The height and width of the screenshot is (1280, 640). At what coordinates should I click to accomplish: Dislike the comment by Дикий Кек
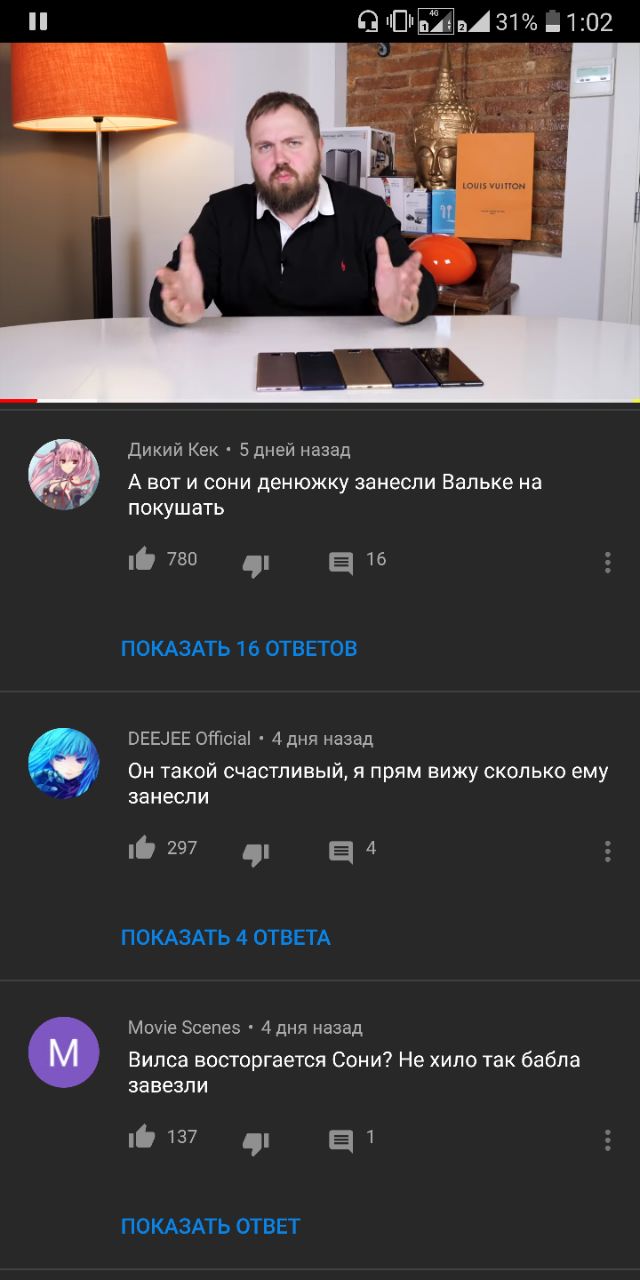click(256, 566)
